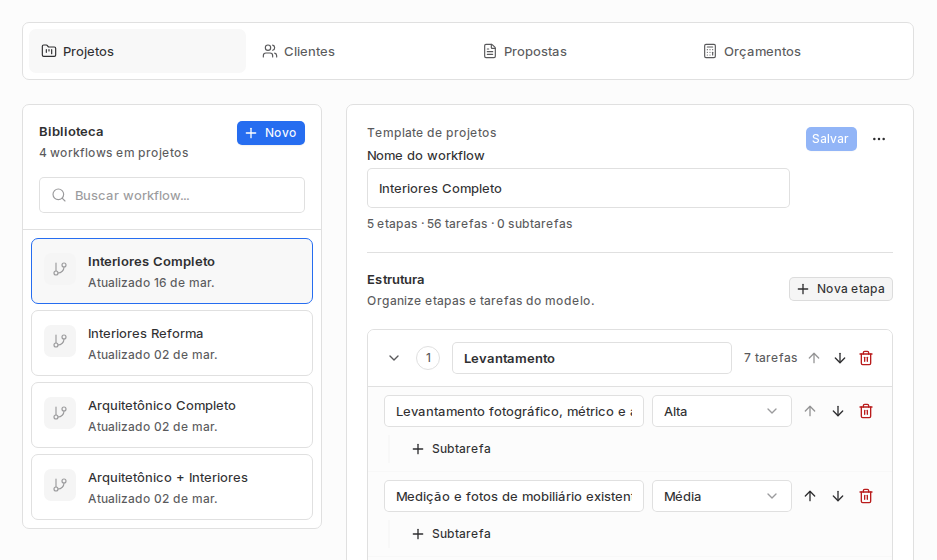The image size is (937, 560).
Task: Move Medição e fotos task down
Action: click(838, 496)
